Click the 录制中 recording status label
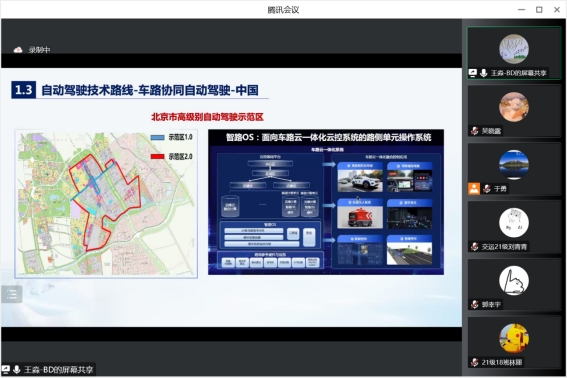Viewport: 567px width, 378px height. (x=39, y=50)
